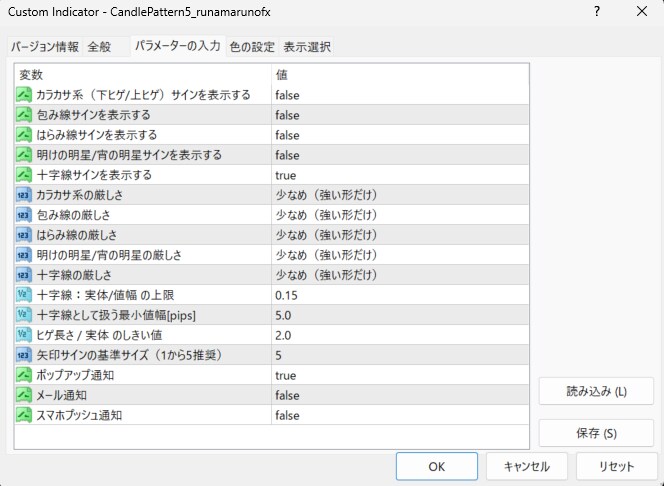The image size is (664, 486).
Task: Click the 1/2 icon beside 最小値幅[pips]
Action: [24, 315]
